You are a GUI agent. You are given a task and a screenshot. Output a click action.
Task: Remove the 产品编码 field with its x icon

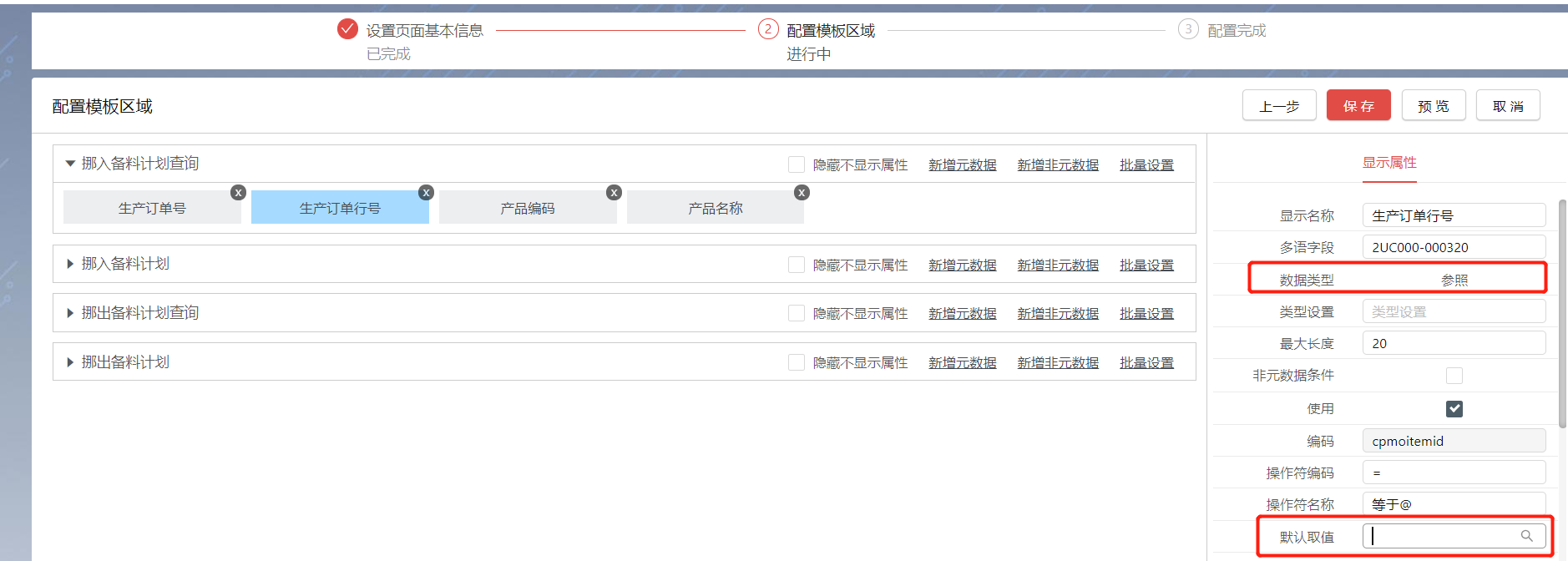click(614, 193)
